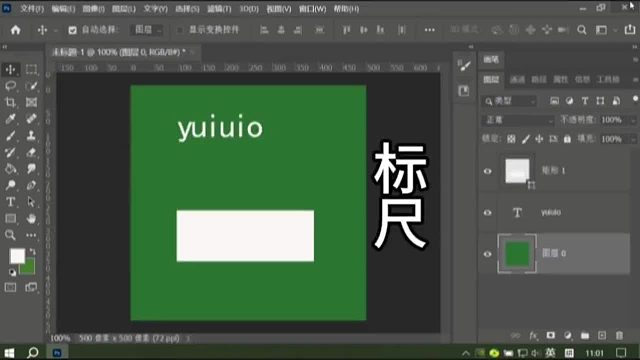Open the collapsed Brush Settings panel icon

point(464,65)
